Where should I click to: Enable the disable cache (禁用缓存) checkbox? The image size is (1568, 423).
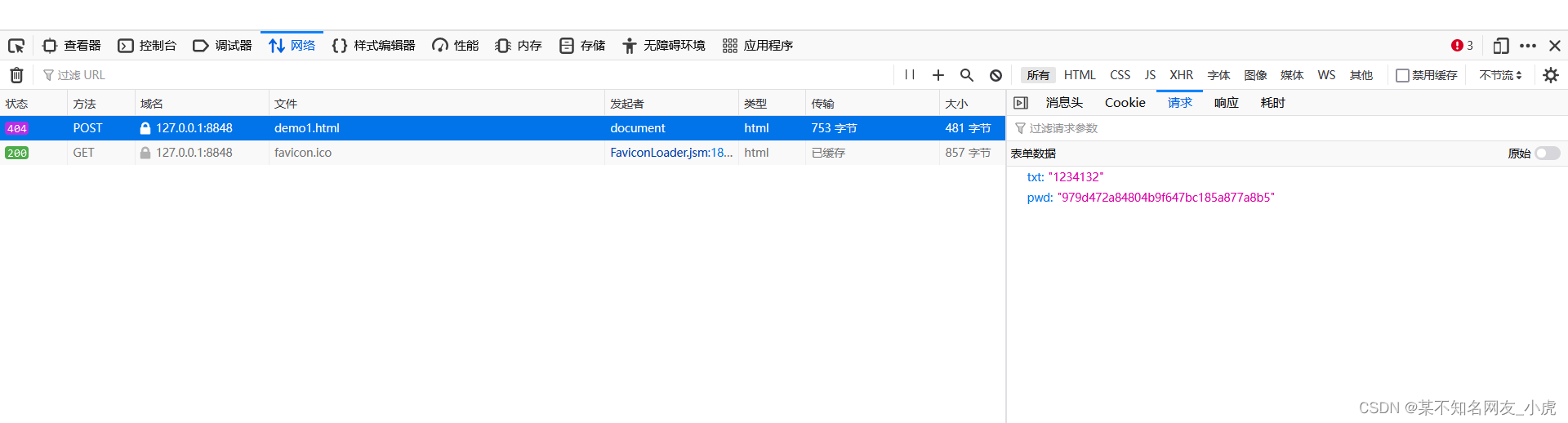click(1402, 75)
